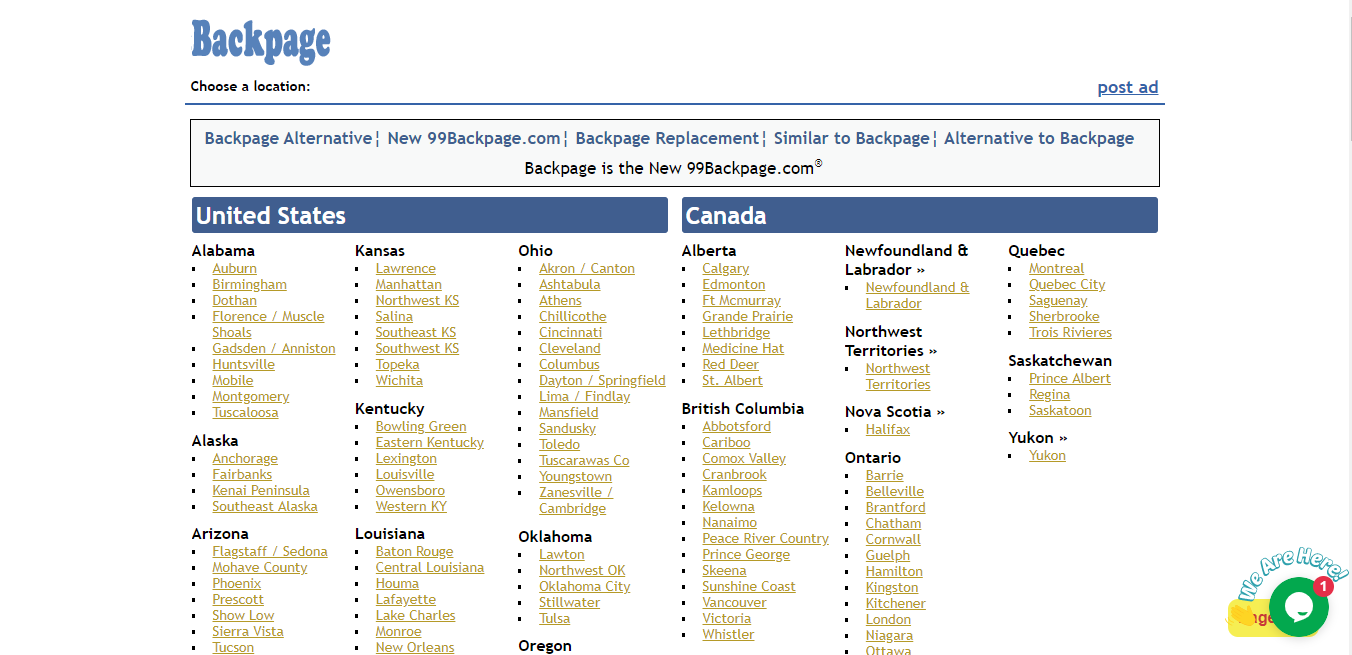Select Saskatoon location
Viewport: 1352px width, 655px height.
click(x=1060, y=411)
